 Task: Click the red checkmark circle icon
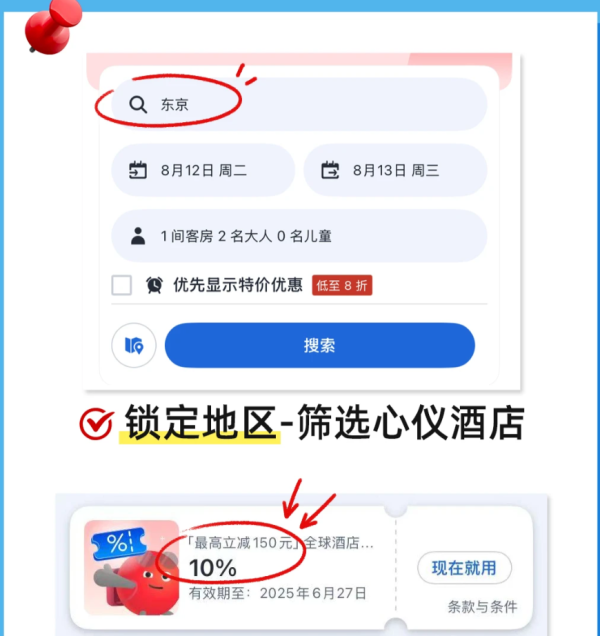(x=97, y=424)
